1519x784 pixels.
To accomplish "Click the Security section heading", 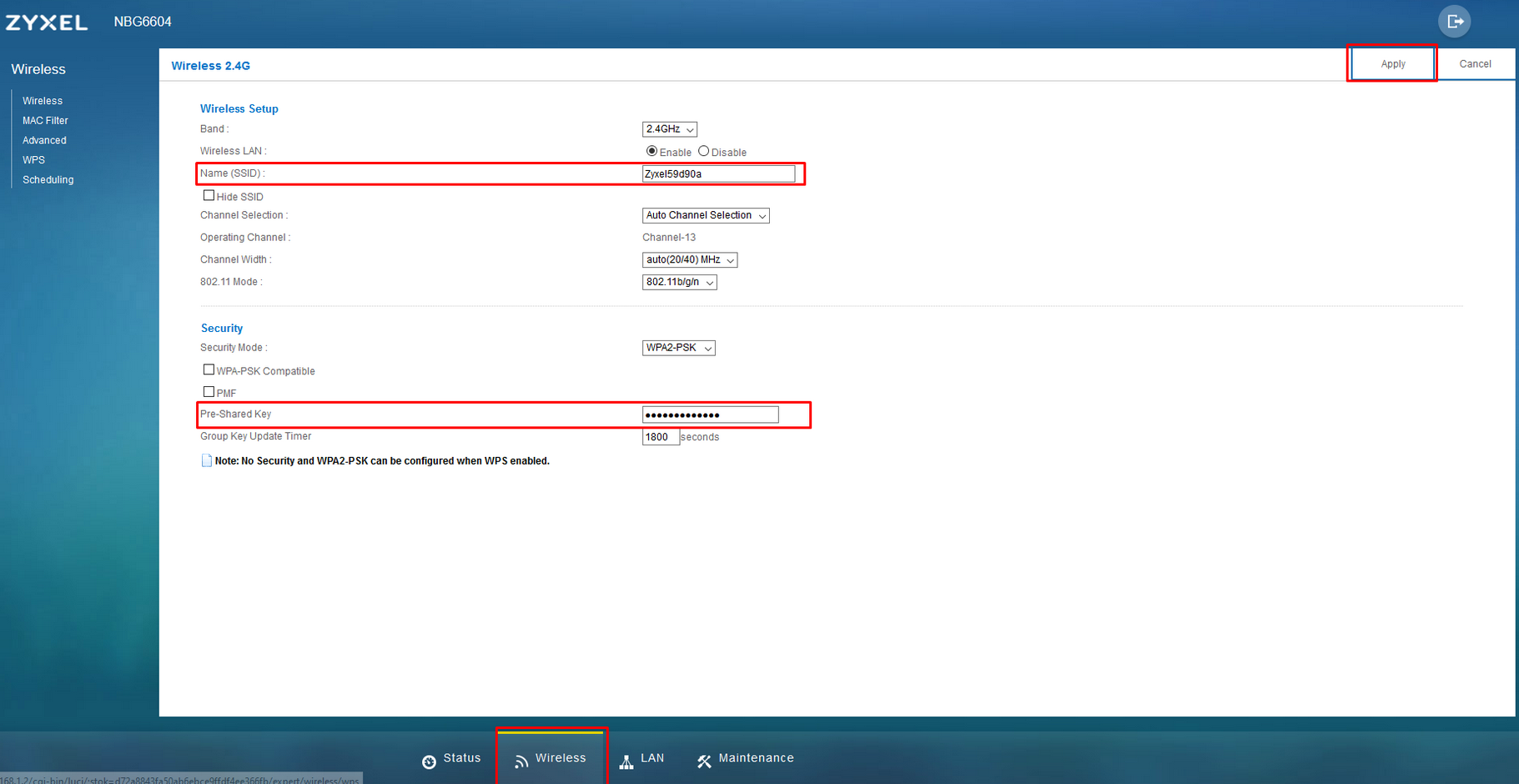I will coord(222,329).
